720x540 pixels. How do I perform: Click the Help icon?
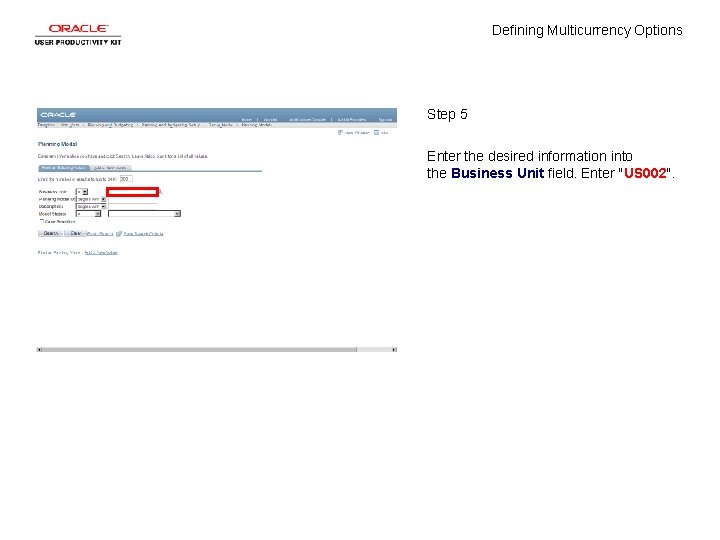click(377, 133)
